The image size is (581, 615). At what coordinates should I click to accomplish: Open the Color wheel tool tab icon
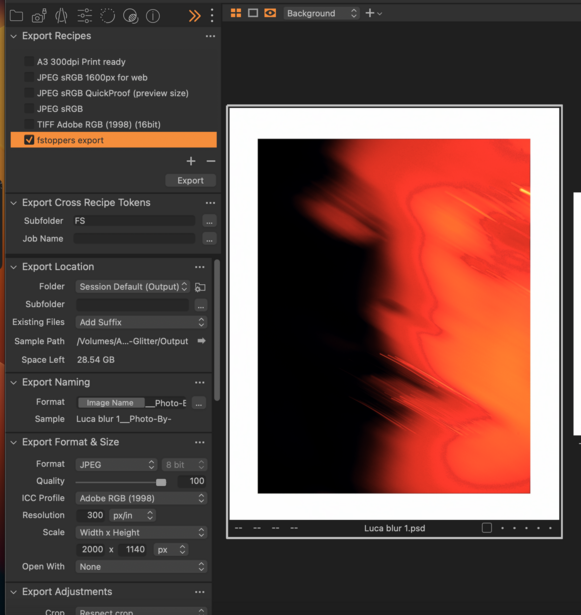click(x=130, y=16)
